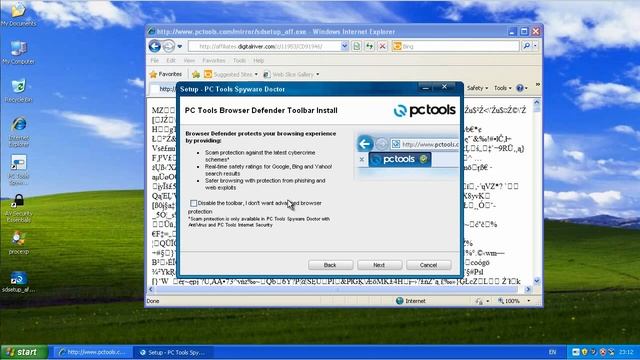Screen dimensions: 640x360
Task: Click the yellow shield tray icon
Action: click(x=584, y=352)
